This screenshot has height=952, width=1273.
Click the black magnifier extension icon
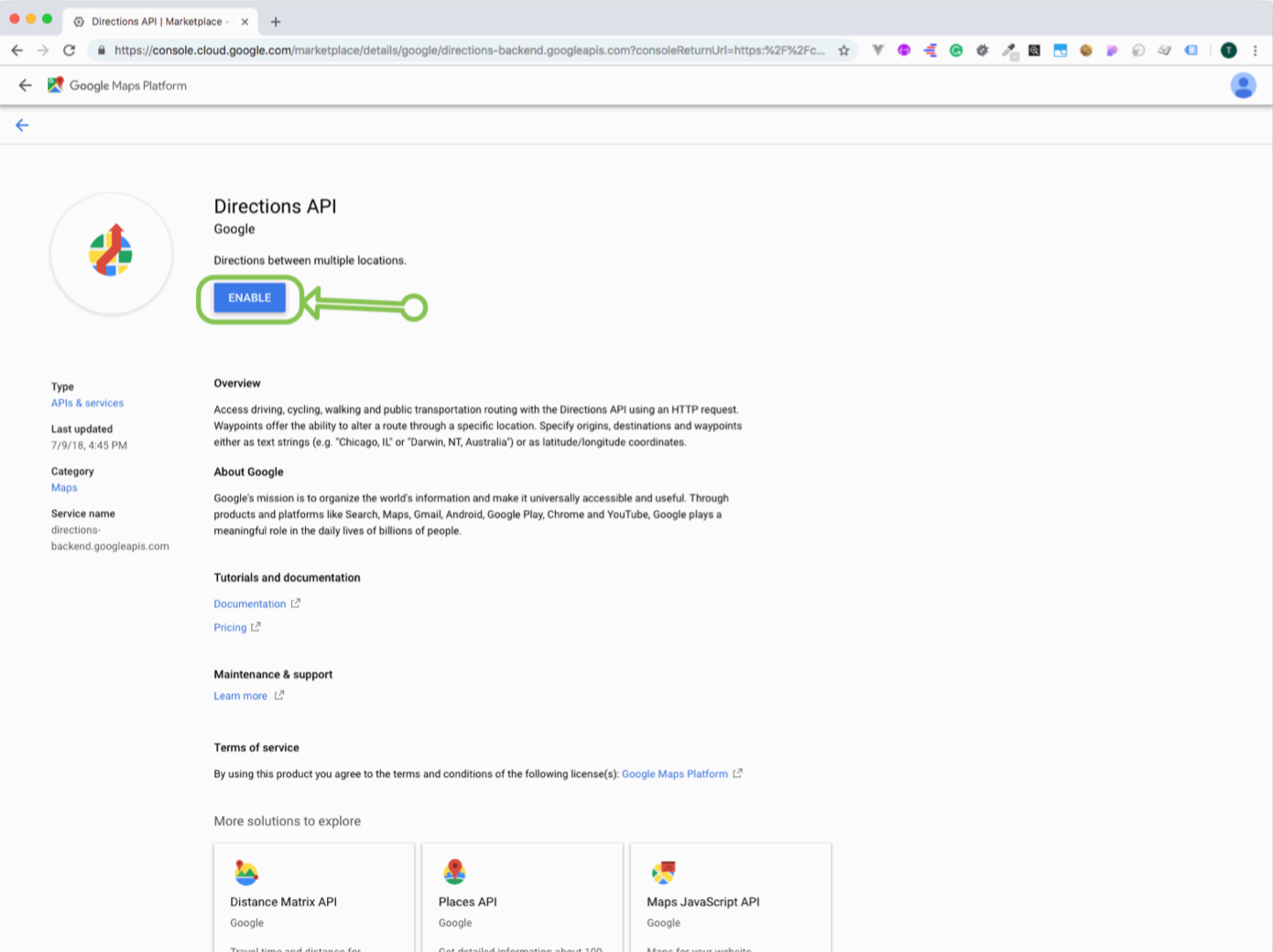click(x=1034, y=50)
